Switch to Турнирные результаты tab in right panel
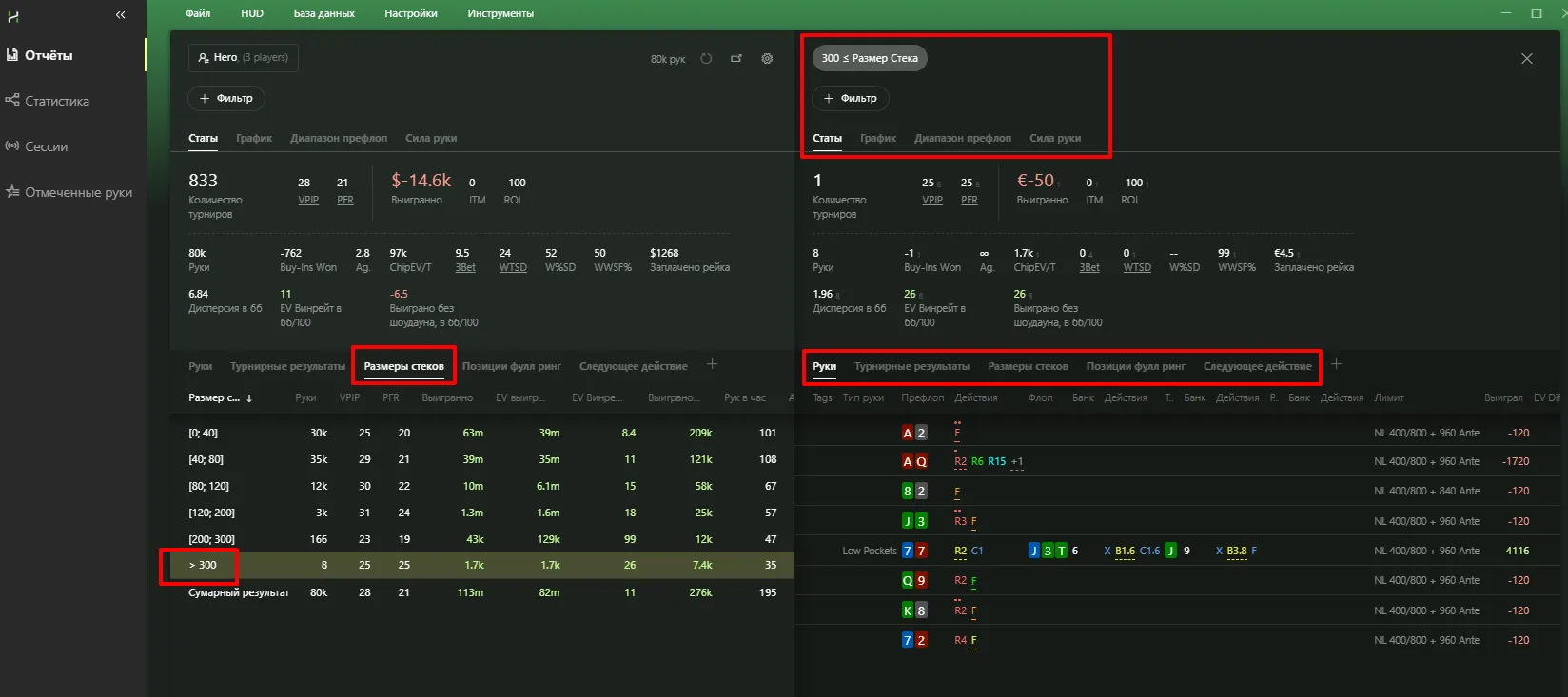The height and width of the screenshot is (697, 1568). [x=911, y=366]
